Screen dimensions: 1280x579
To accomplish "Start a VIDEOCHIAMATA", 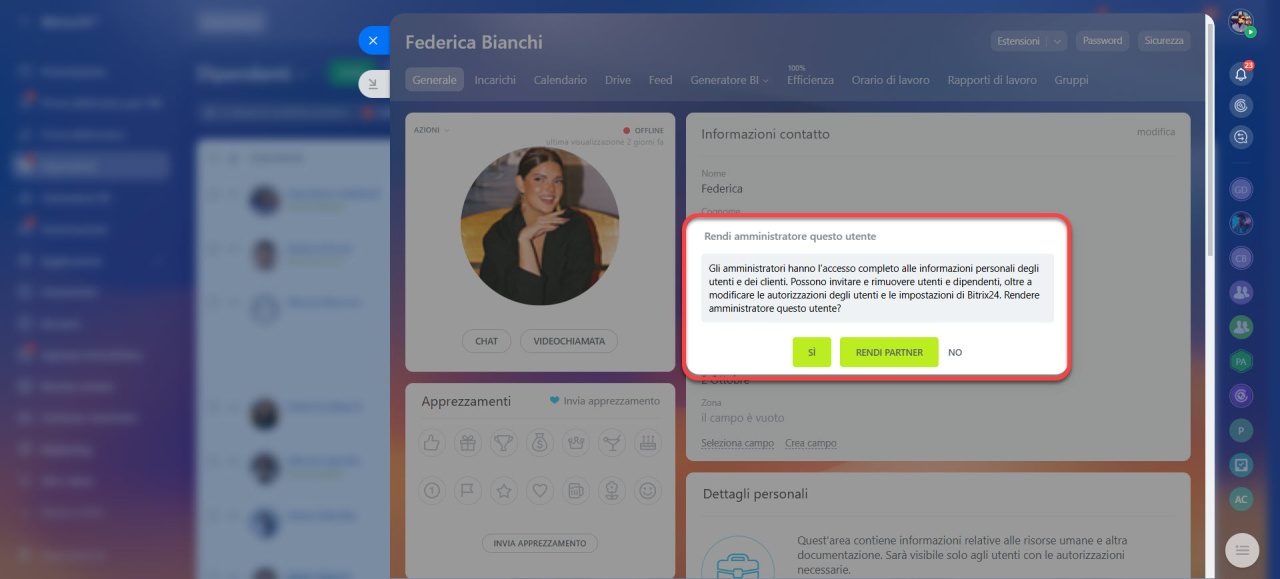I will coord(569,341).
